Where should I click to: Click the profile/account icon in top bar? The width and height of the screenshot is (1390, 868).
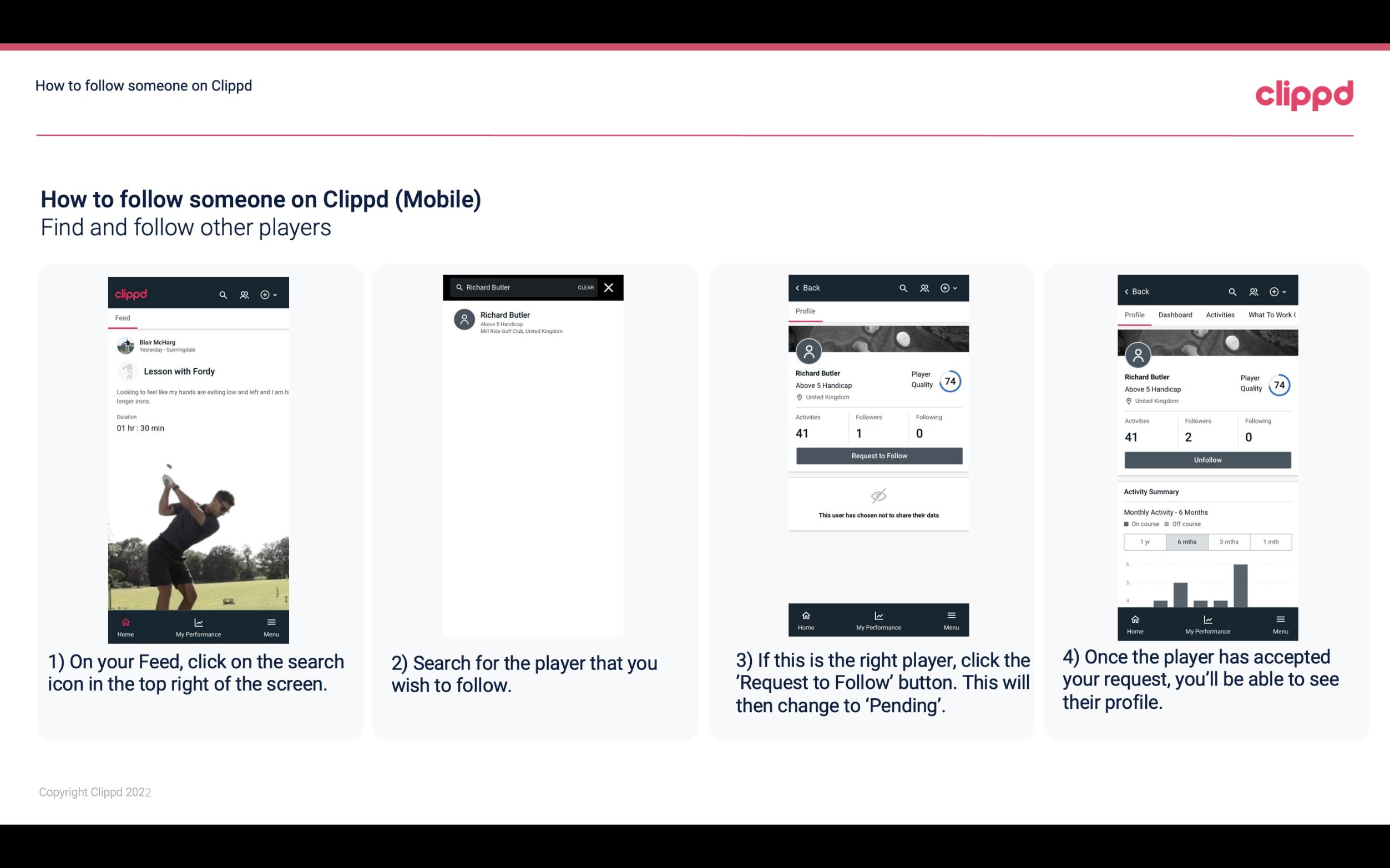pos(243,294)
